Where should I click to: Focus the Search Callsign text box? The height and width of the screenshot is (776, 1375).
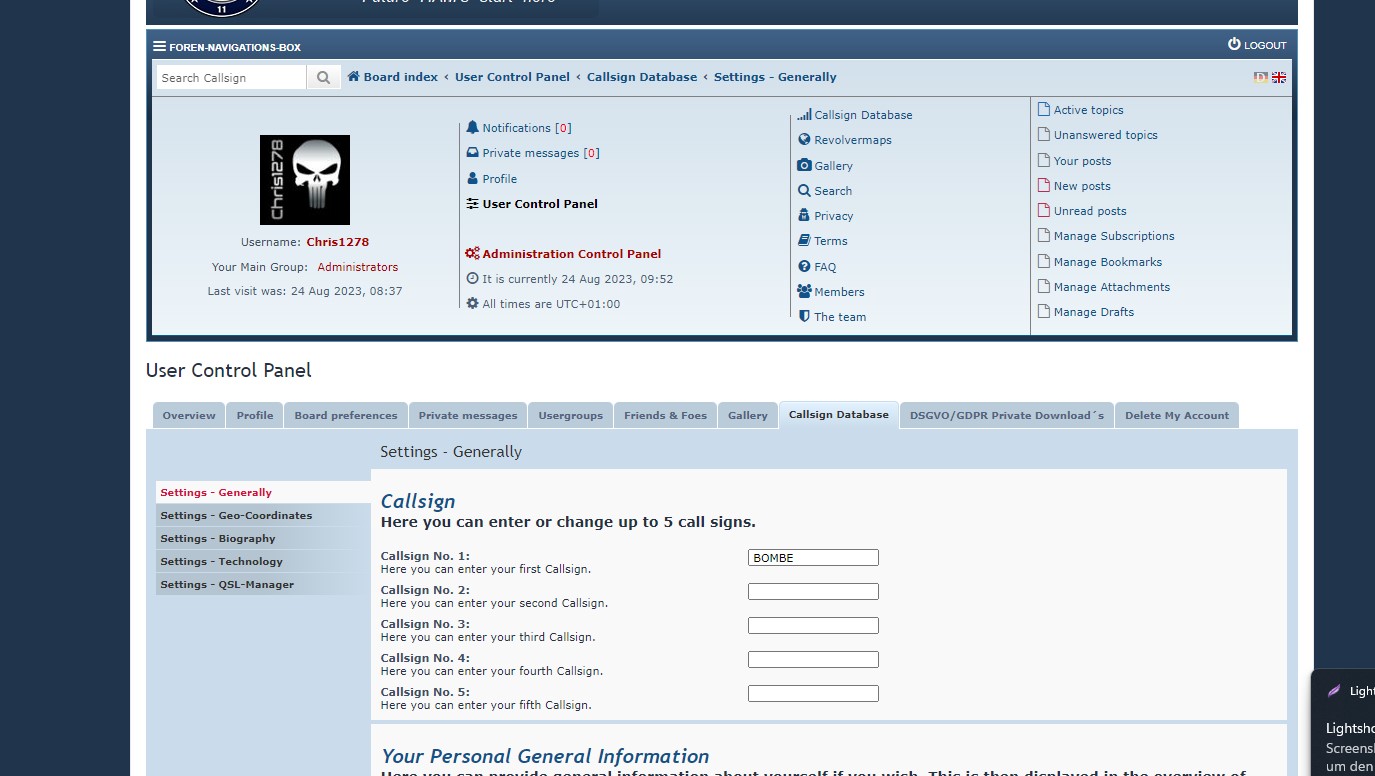pyautogui.click(x=231, y=78)
